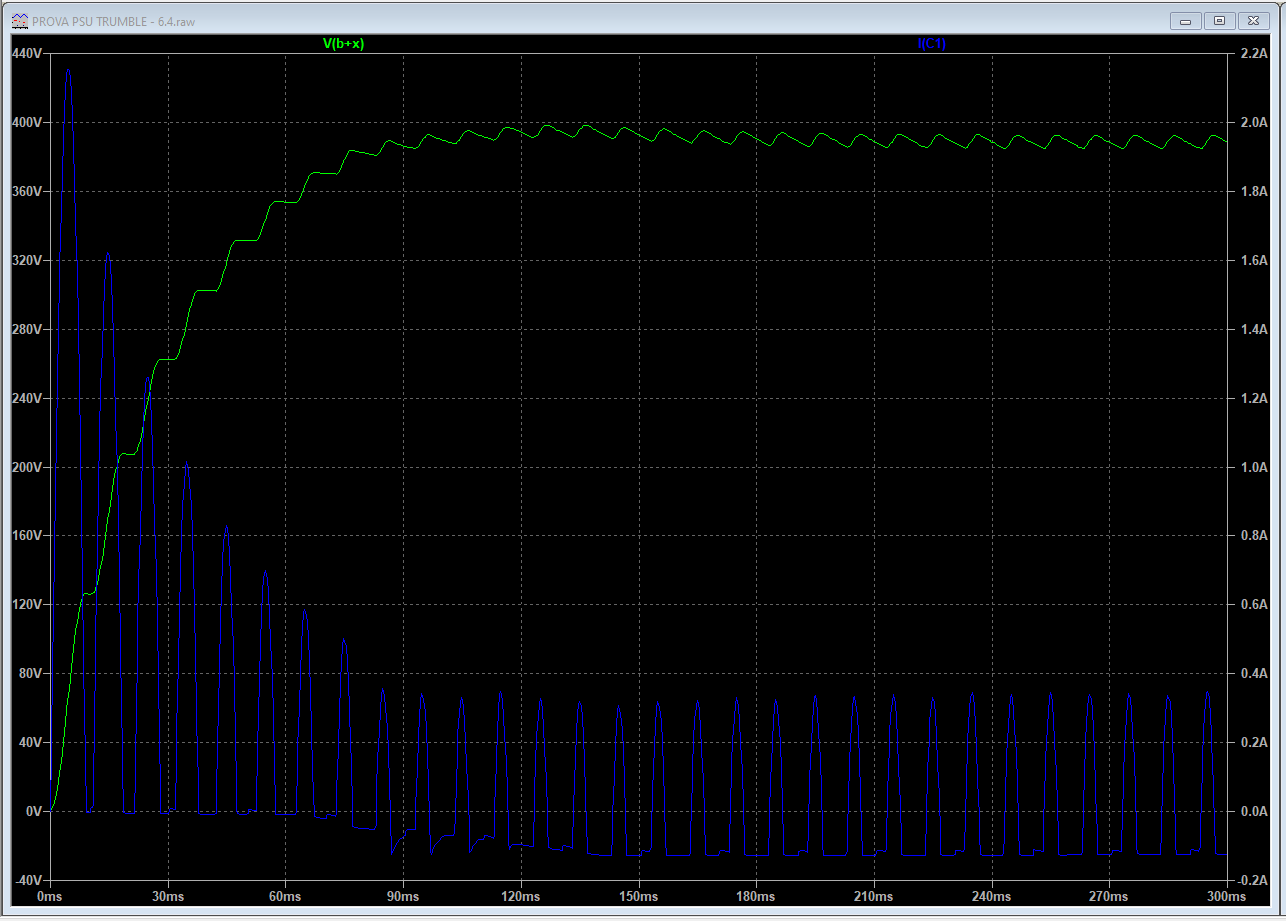The width and height of the screenshot is (1286, 921).
Task: Click the 0V left axis label
Action: click(32, 812)
